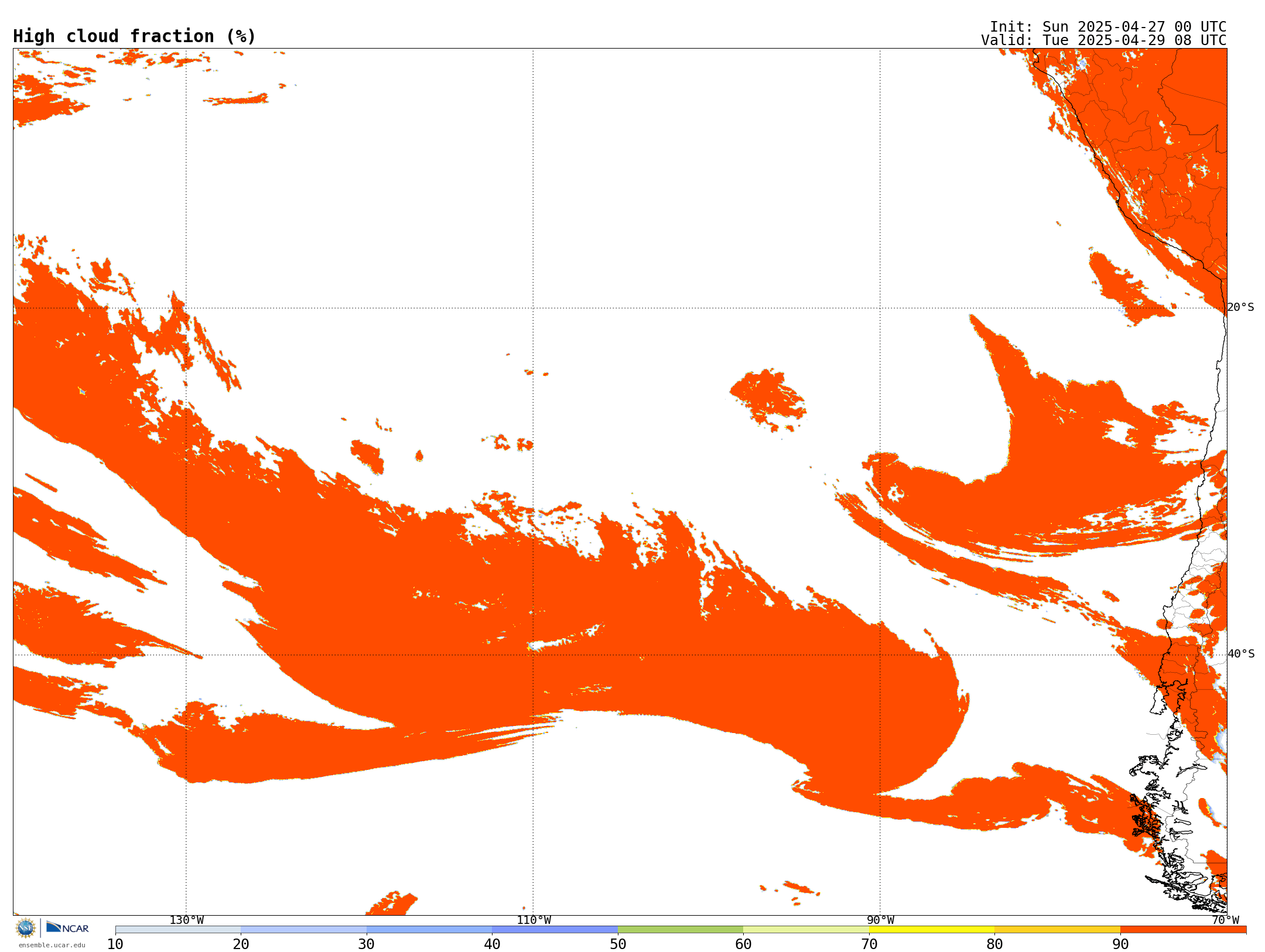
Task: Click the colorbar label '30'
Action: (367, 944)
